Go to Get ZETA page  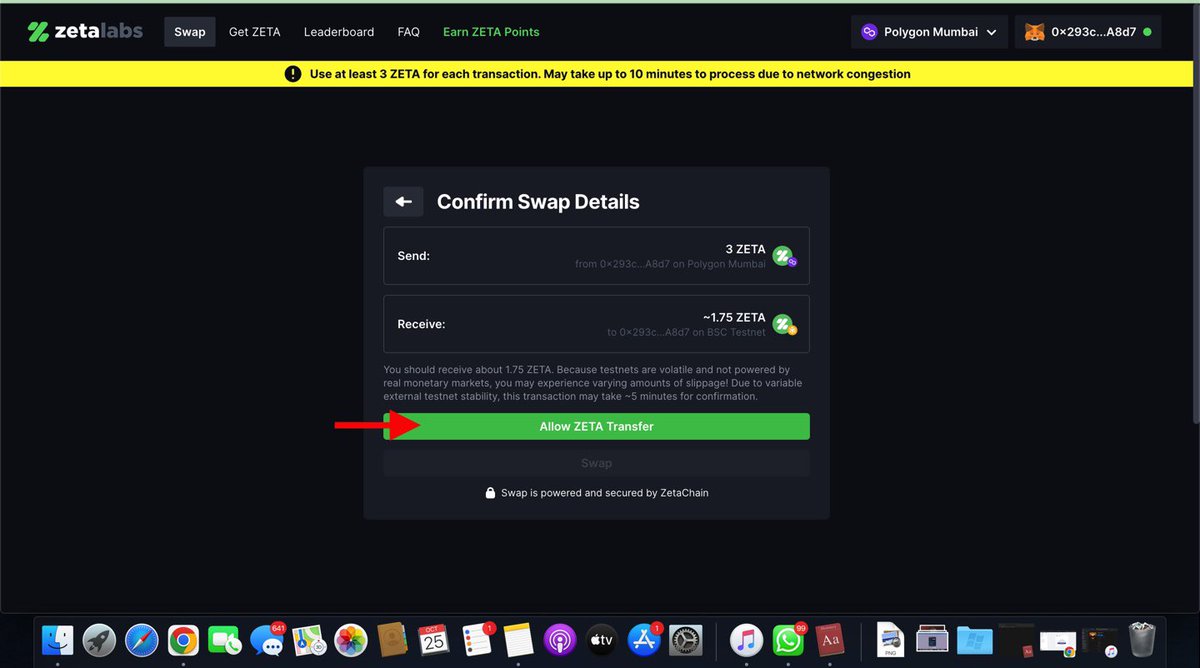click(255, 32)
